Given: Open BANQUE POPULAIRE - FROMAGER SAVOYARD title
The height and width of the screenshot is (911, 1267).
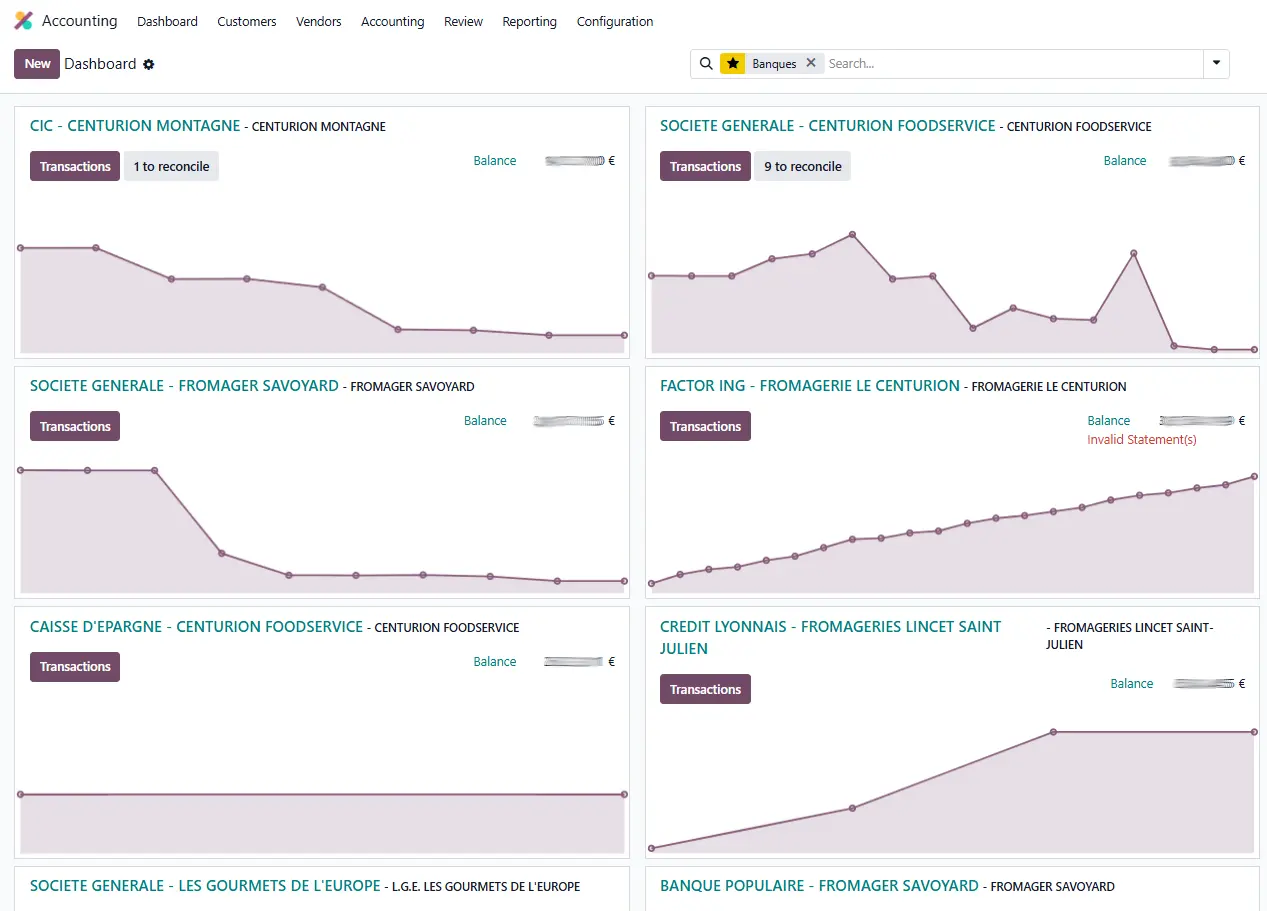Looking at the screenshot, I should point(819,886).
